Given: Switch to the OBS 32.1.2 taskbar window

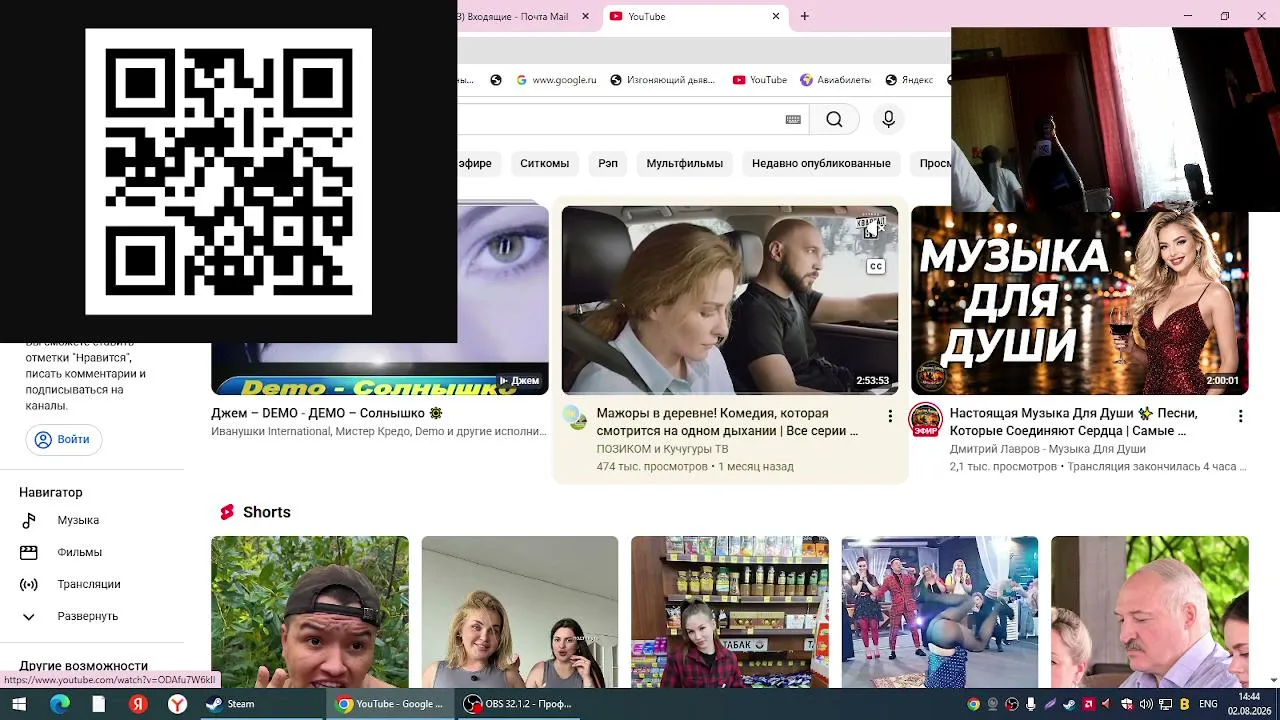Looking at the screenshot, I should 520,704.
